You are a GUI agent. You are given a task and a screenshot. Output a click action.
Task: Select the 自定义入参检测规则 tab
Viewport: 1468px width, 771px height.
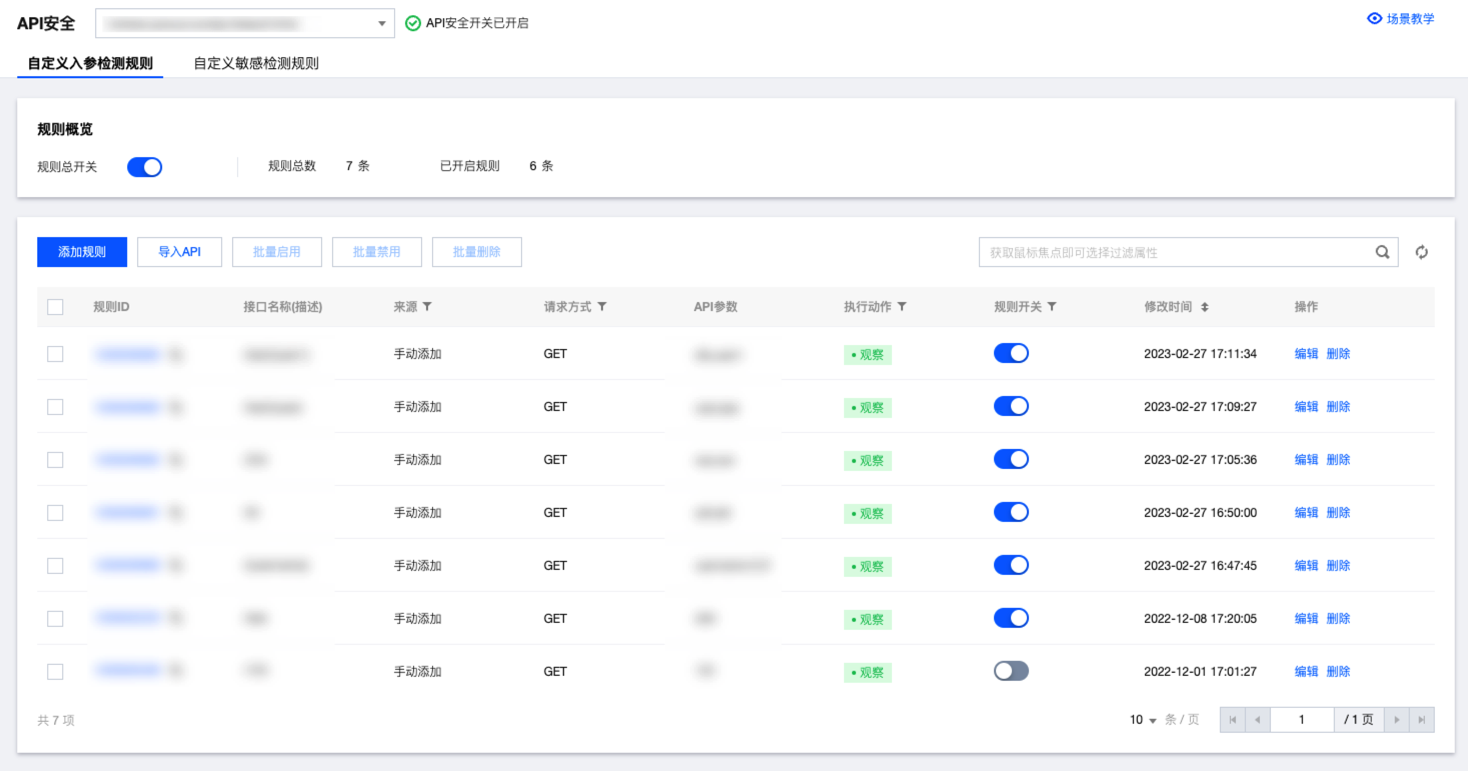(x=90, y=63)
